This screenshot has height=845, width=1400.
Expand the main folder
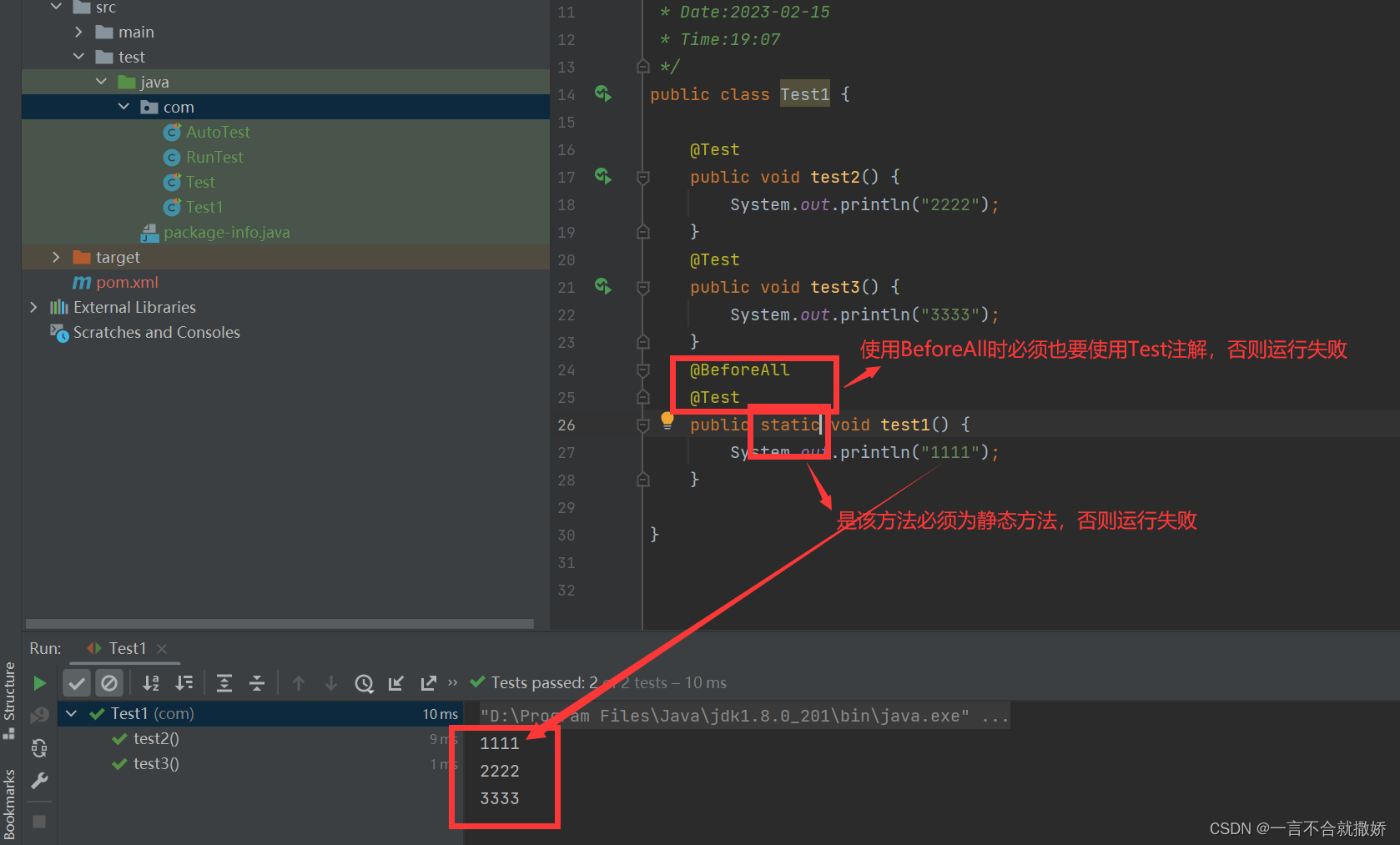tap(78, 32)
